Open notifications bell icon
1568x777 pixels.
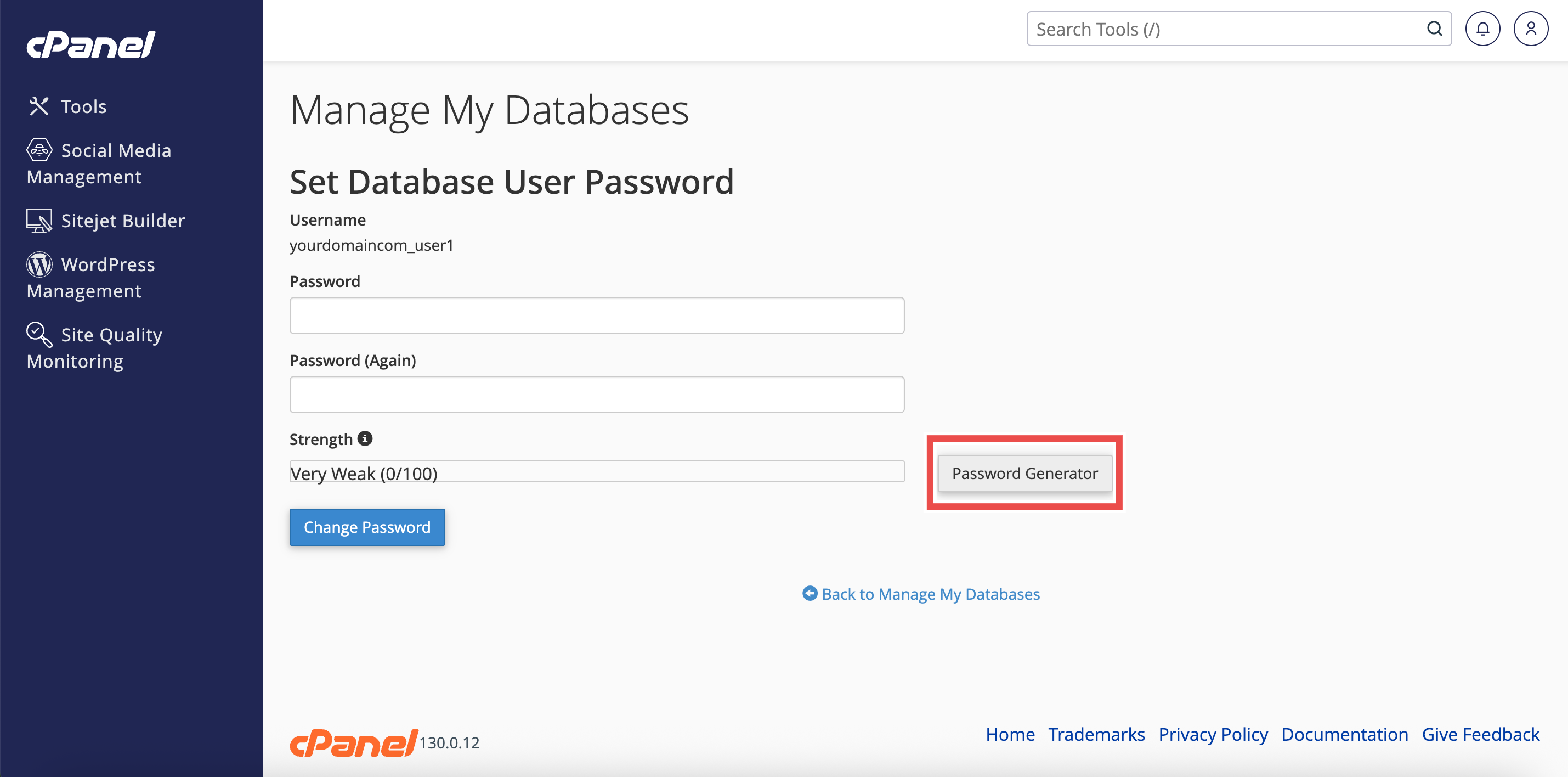point(1482,29)
